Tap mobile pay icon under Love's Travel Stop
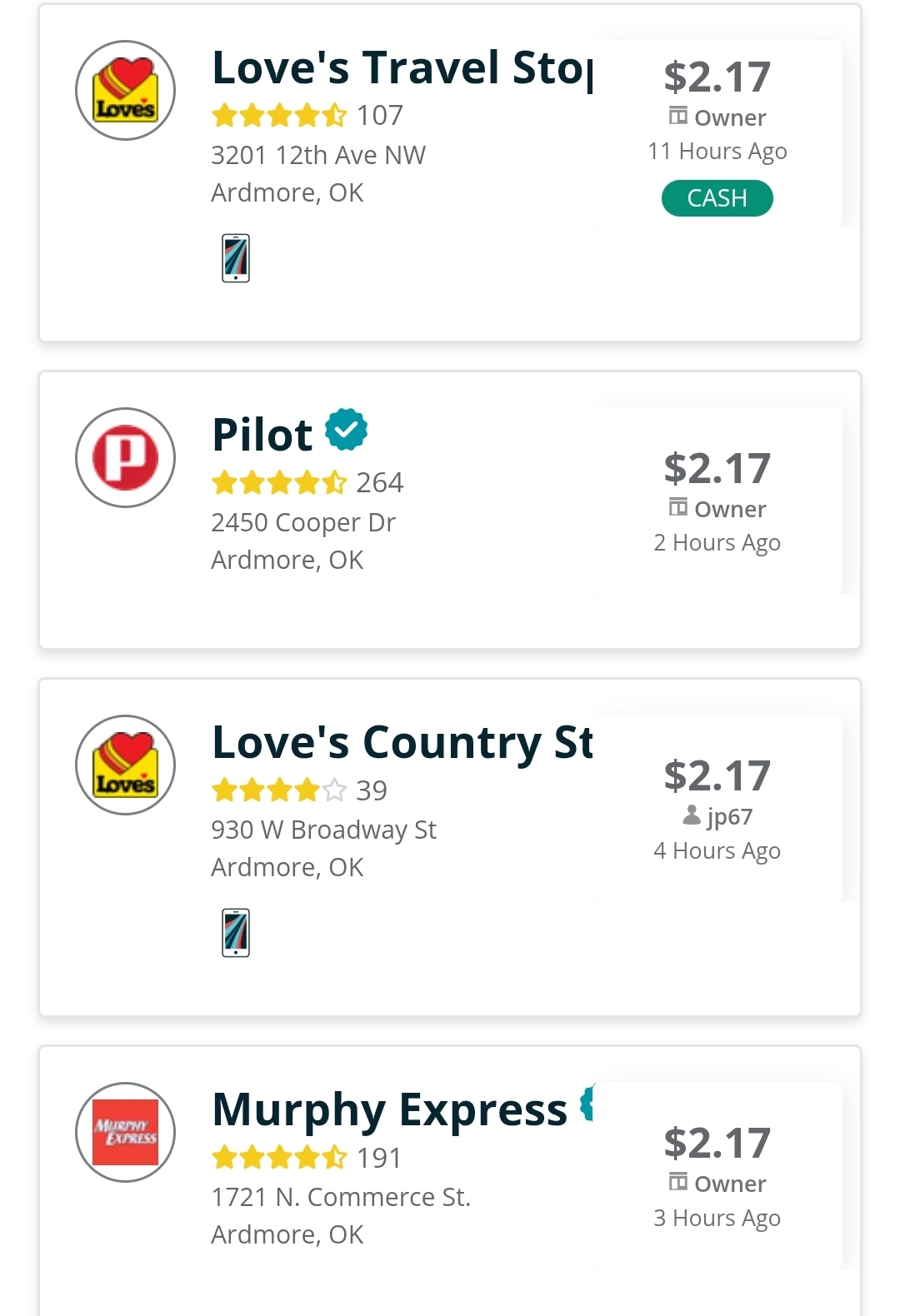Screen dimensions: 900x1316 coord(236,258)
